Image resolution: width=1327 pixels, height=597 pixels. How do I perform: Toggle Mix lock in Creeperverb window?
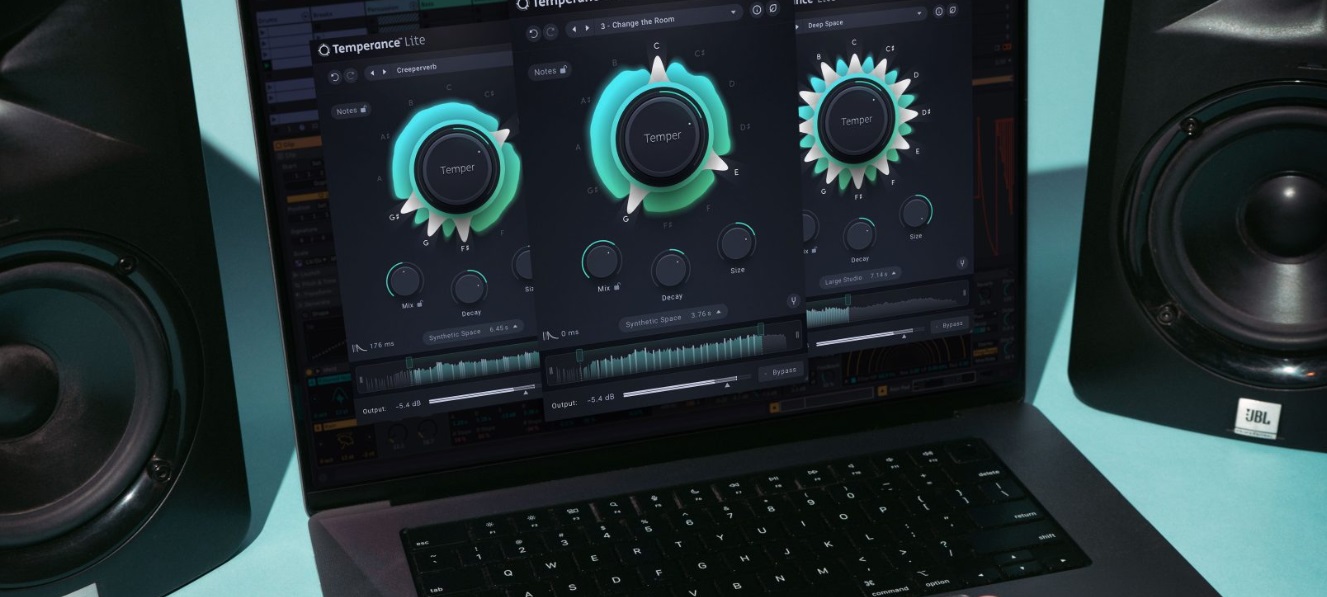(419, 303)
